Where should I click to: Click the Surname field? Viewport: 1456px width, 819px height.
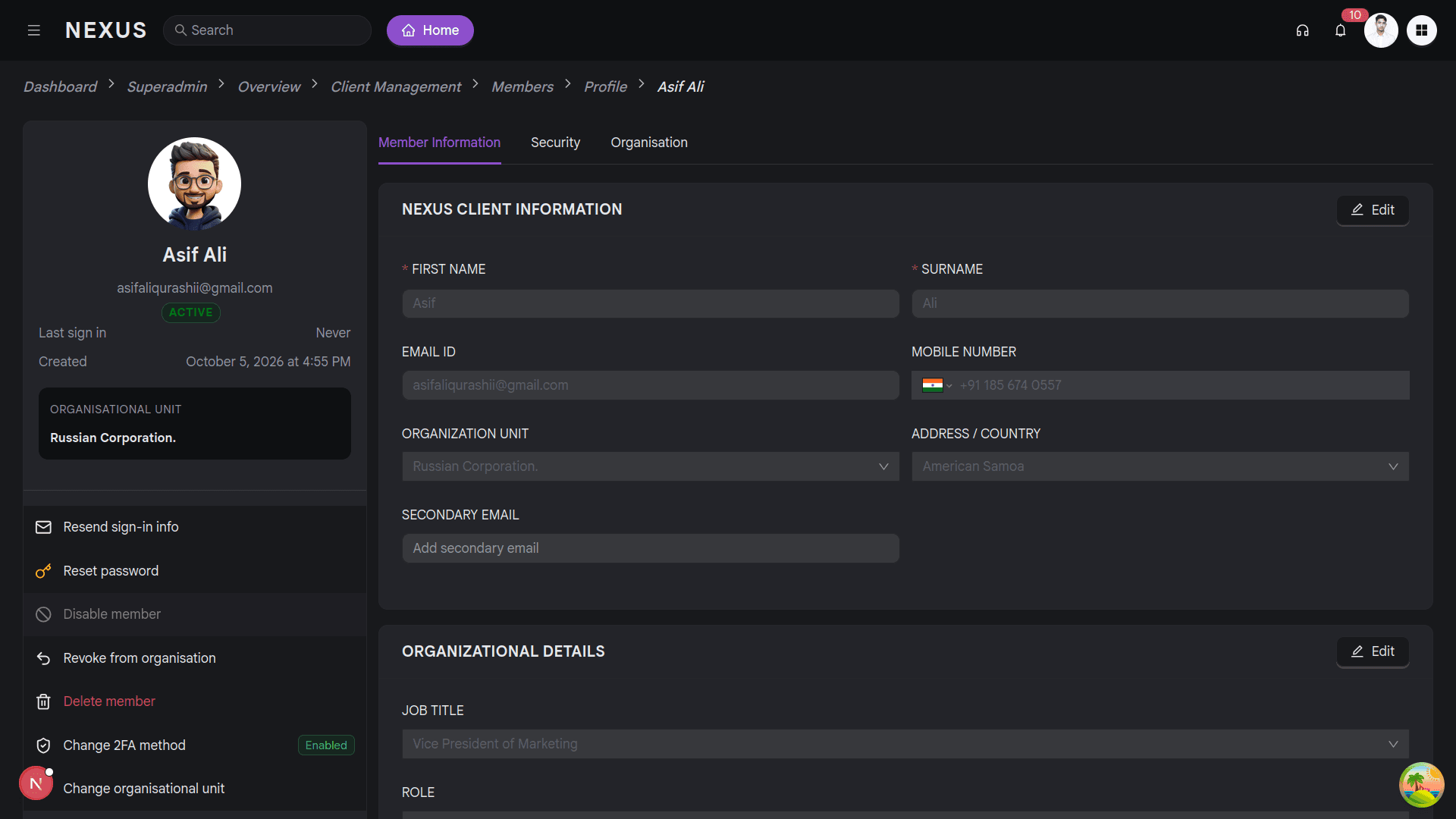(x=1160, y=303)
